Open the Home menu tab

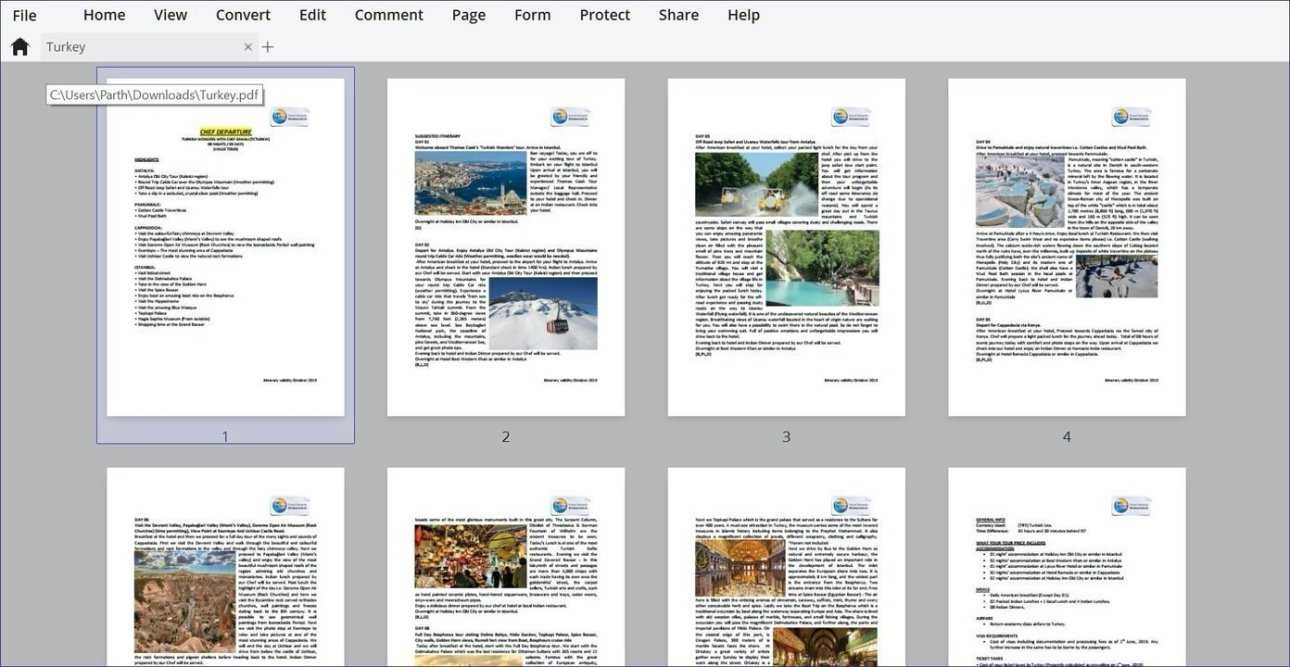point(104,15)
